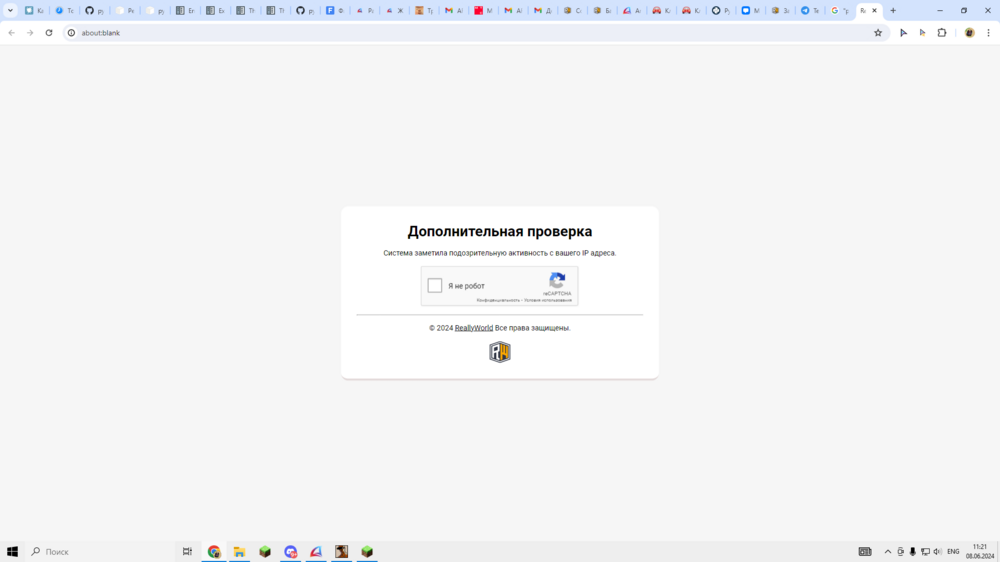This screenshot has width=1000, height=562.
Task: Click the RW shield logo
Action: click(500, 352)
